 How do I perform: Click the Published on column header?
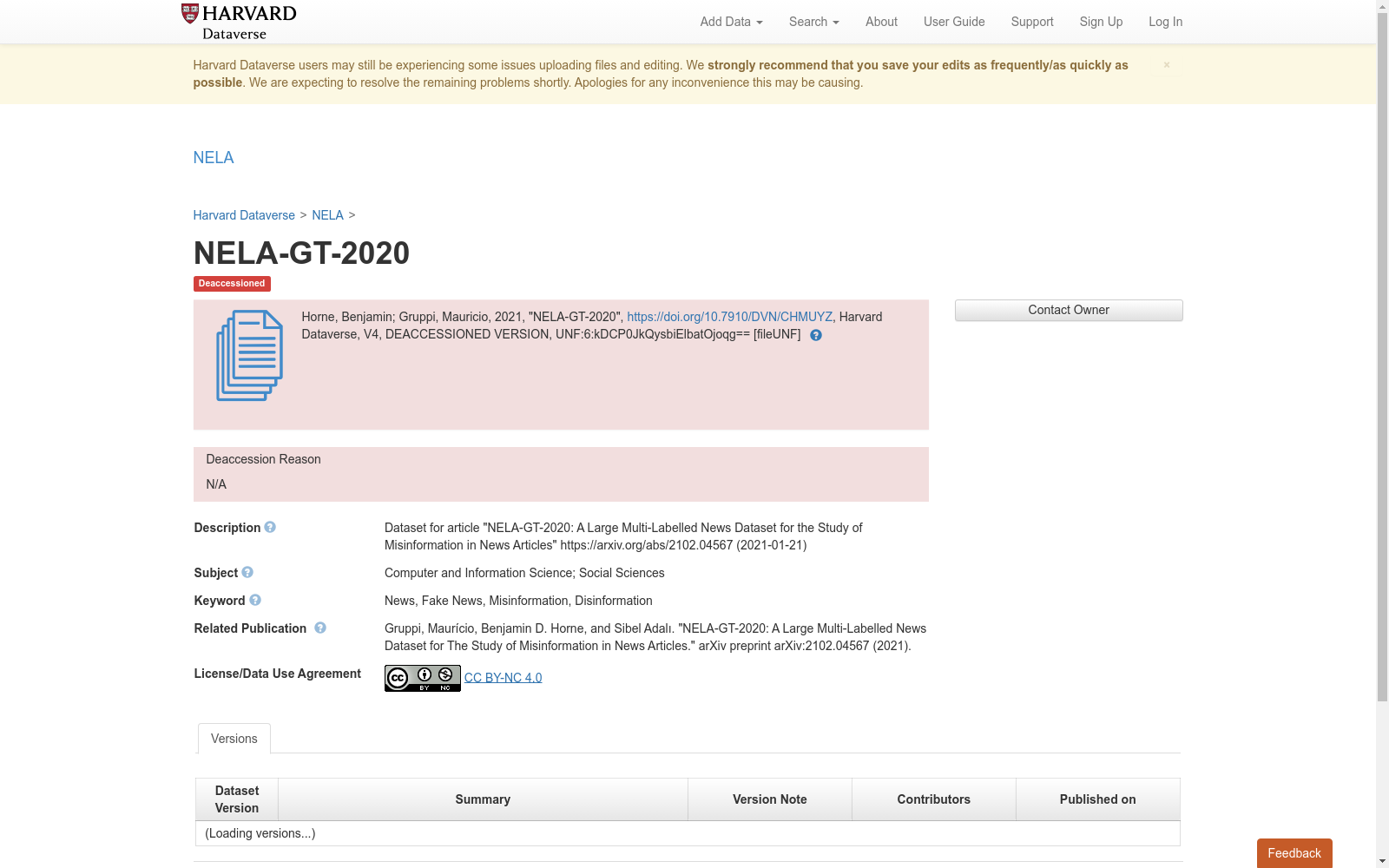(x=1098, y=799)
